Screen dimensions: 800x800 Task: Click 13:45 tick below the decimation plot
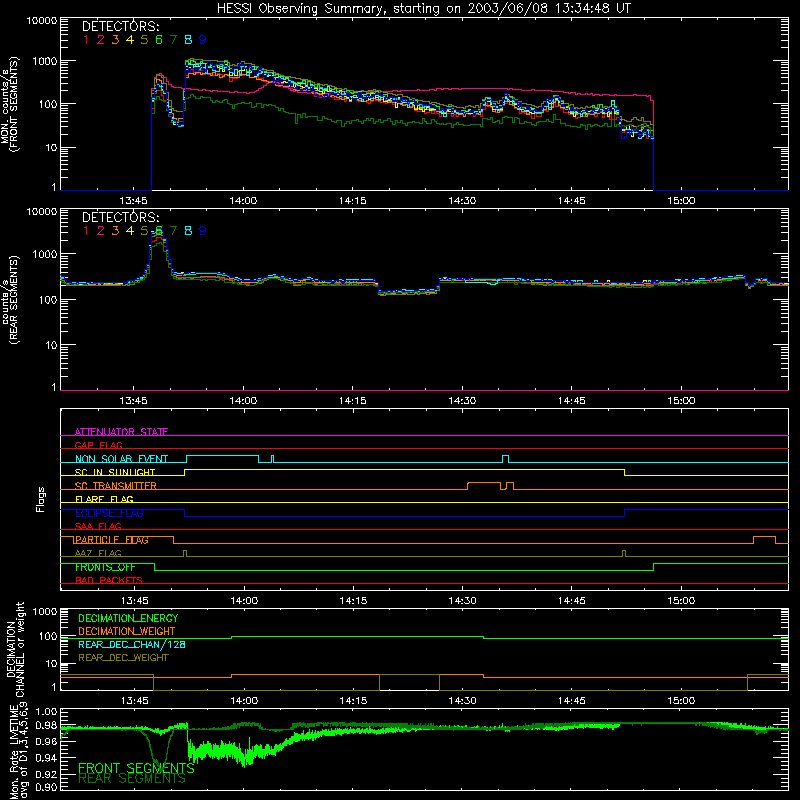pos(135,701)
